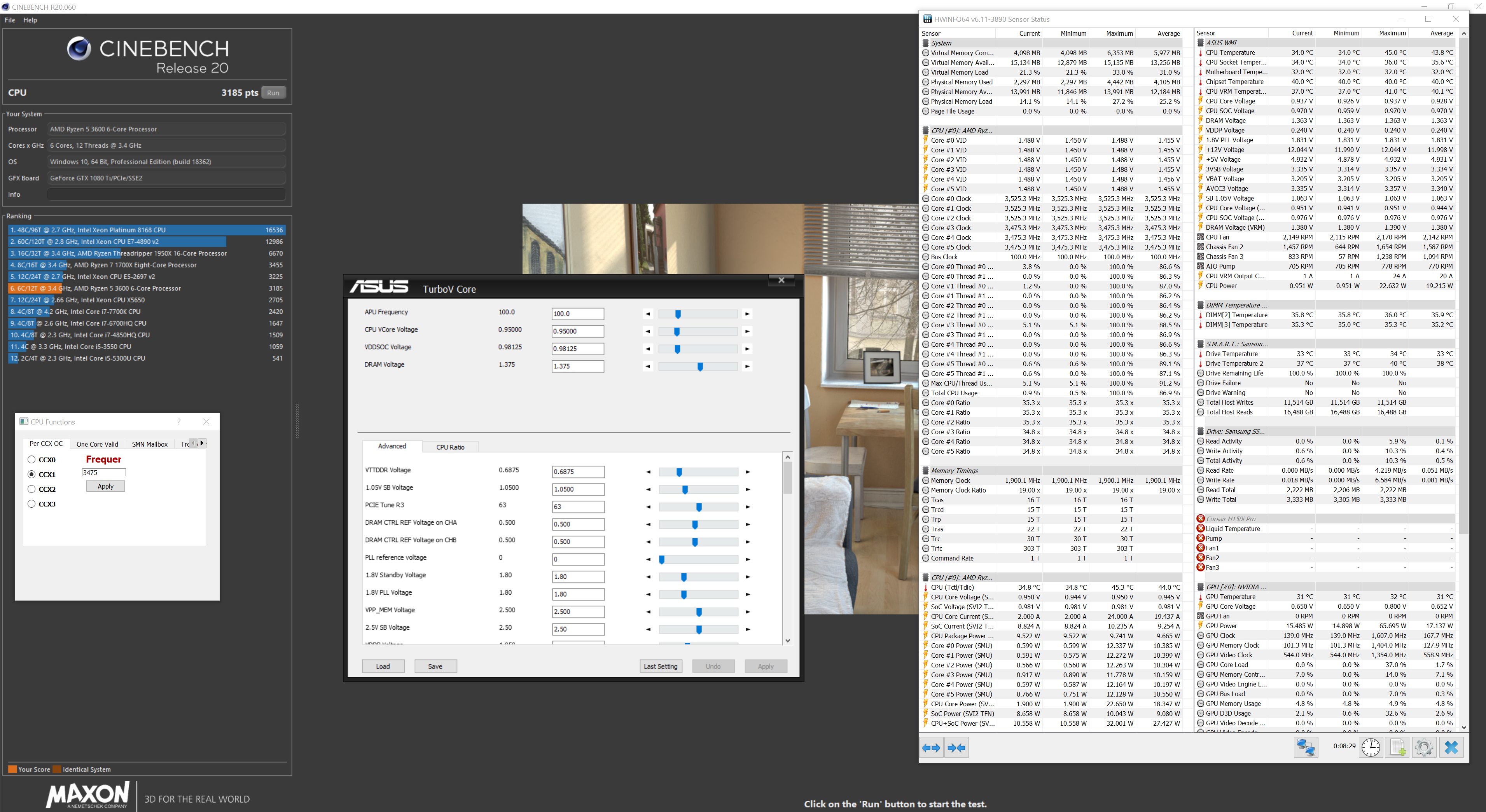Open the Help menu in Cinebench
1486x812 pixels.
tap(30, 20)
